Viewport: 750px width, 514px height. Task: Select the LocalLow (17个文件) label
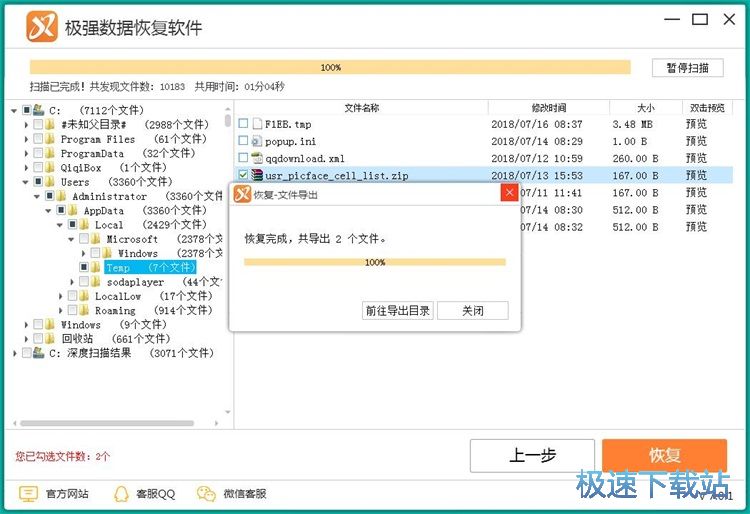[153, 296]
